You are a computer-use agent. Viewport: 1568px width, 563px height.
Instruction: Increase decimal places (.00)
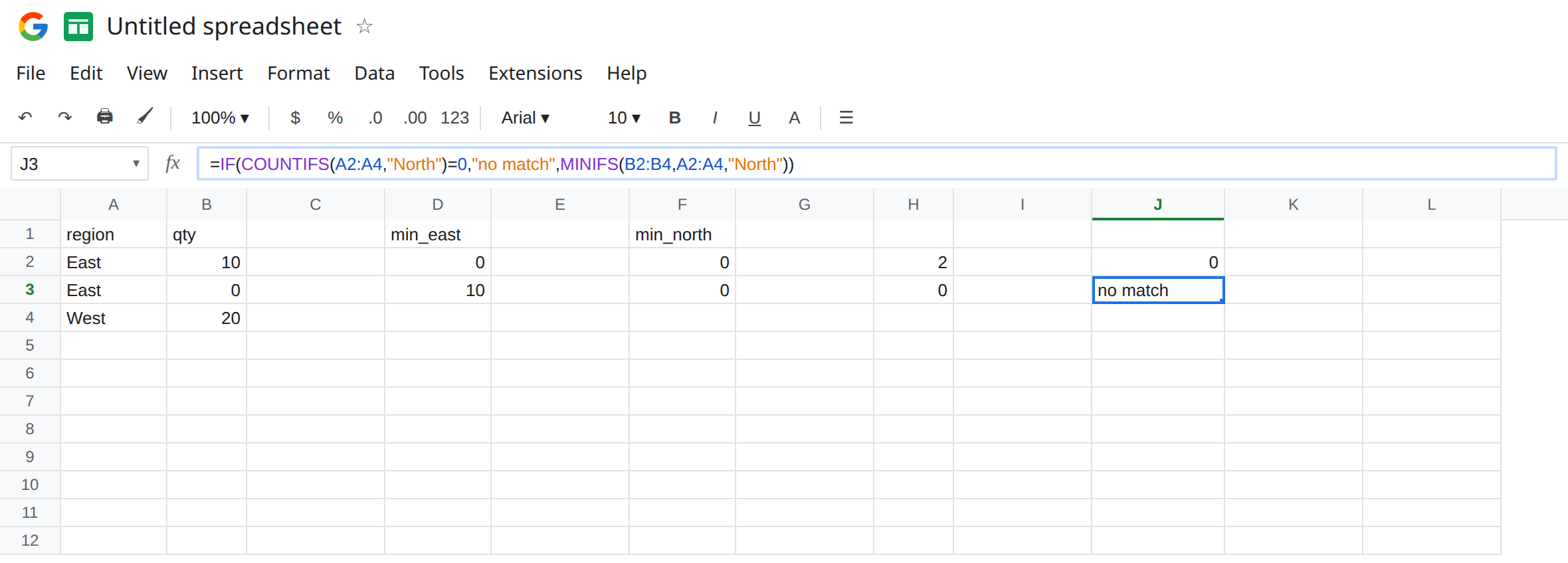click(415, 118)
